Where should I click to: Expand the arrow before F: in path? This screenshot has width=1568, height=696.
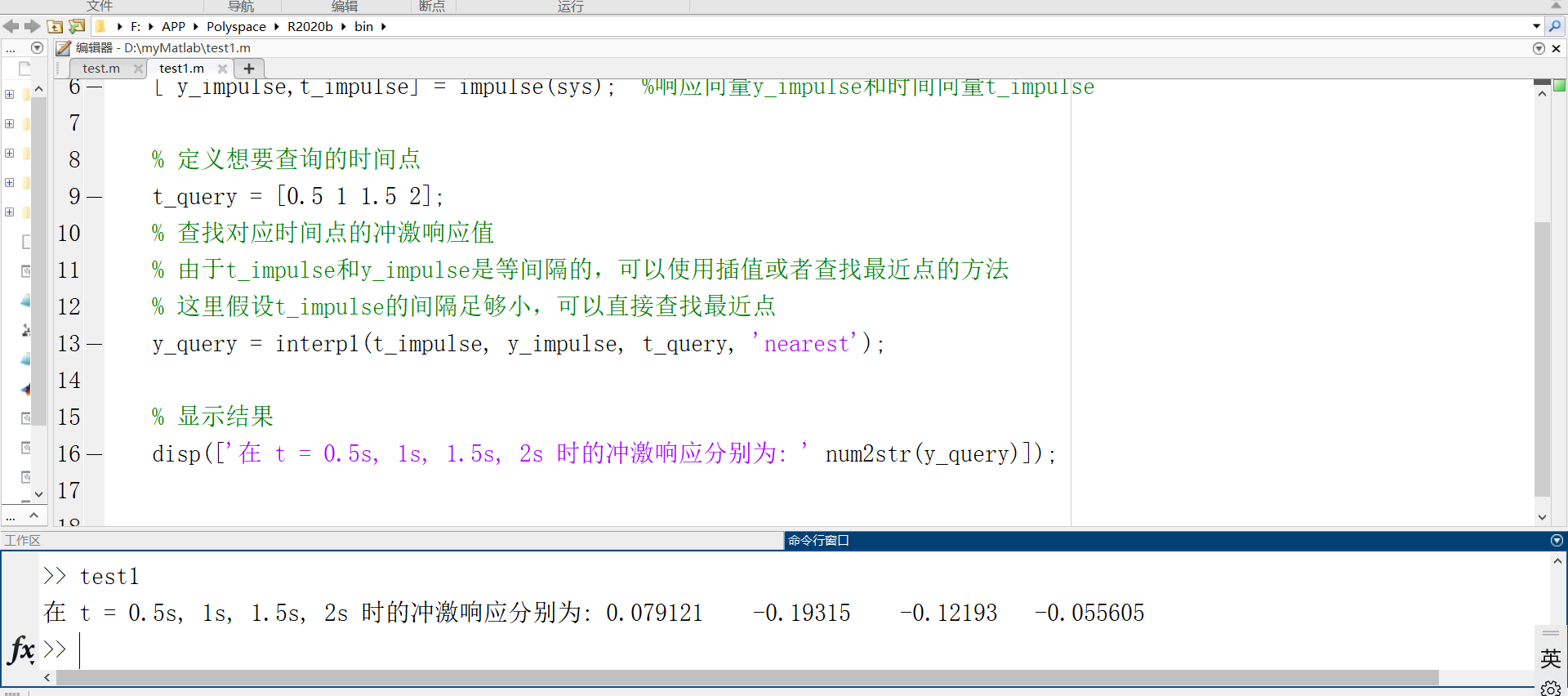[x=120, y=26]
